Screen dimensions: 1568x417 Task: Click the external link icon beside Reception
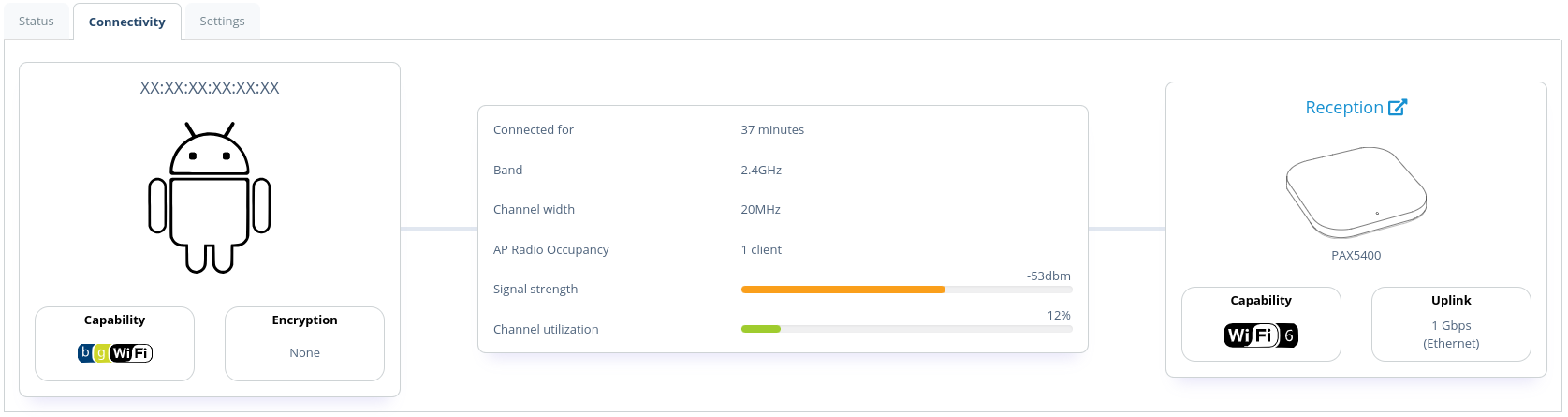click(1397, 107)
